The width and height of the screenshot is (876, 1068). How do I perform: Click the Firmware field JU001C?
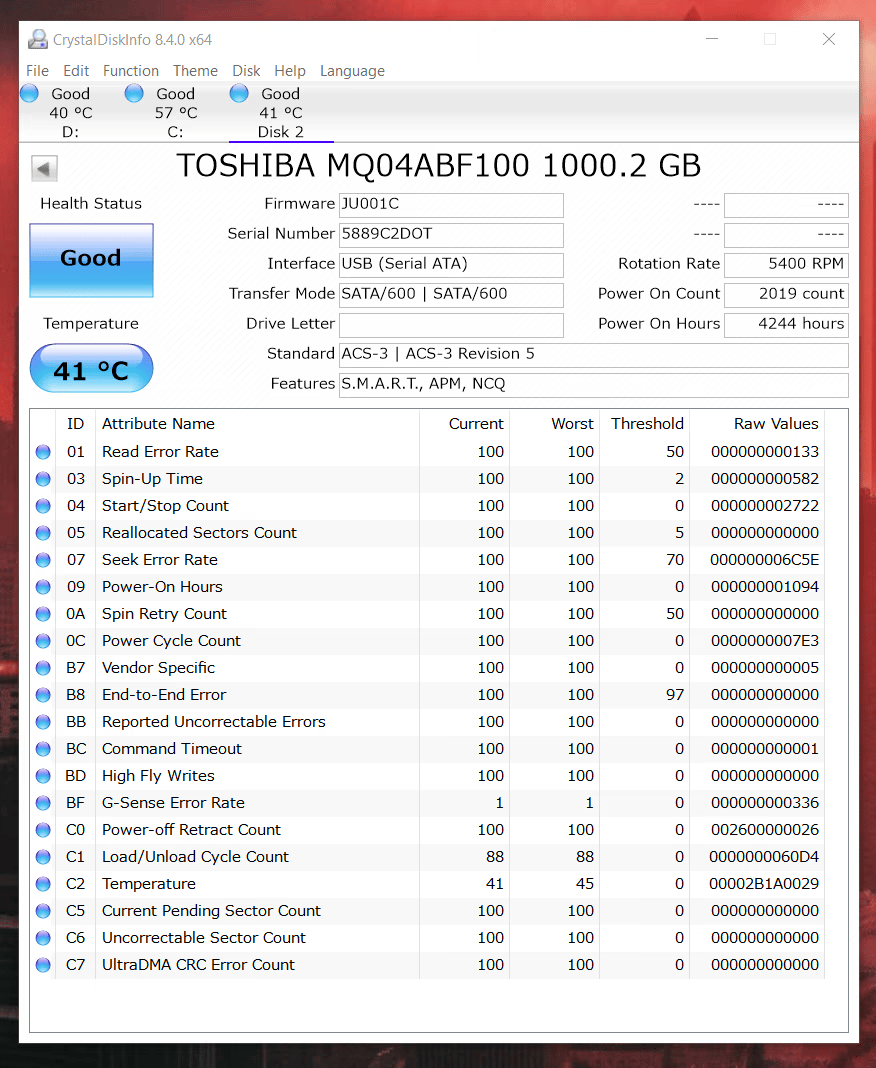tap(451, 204)
